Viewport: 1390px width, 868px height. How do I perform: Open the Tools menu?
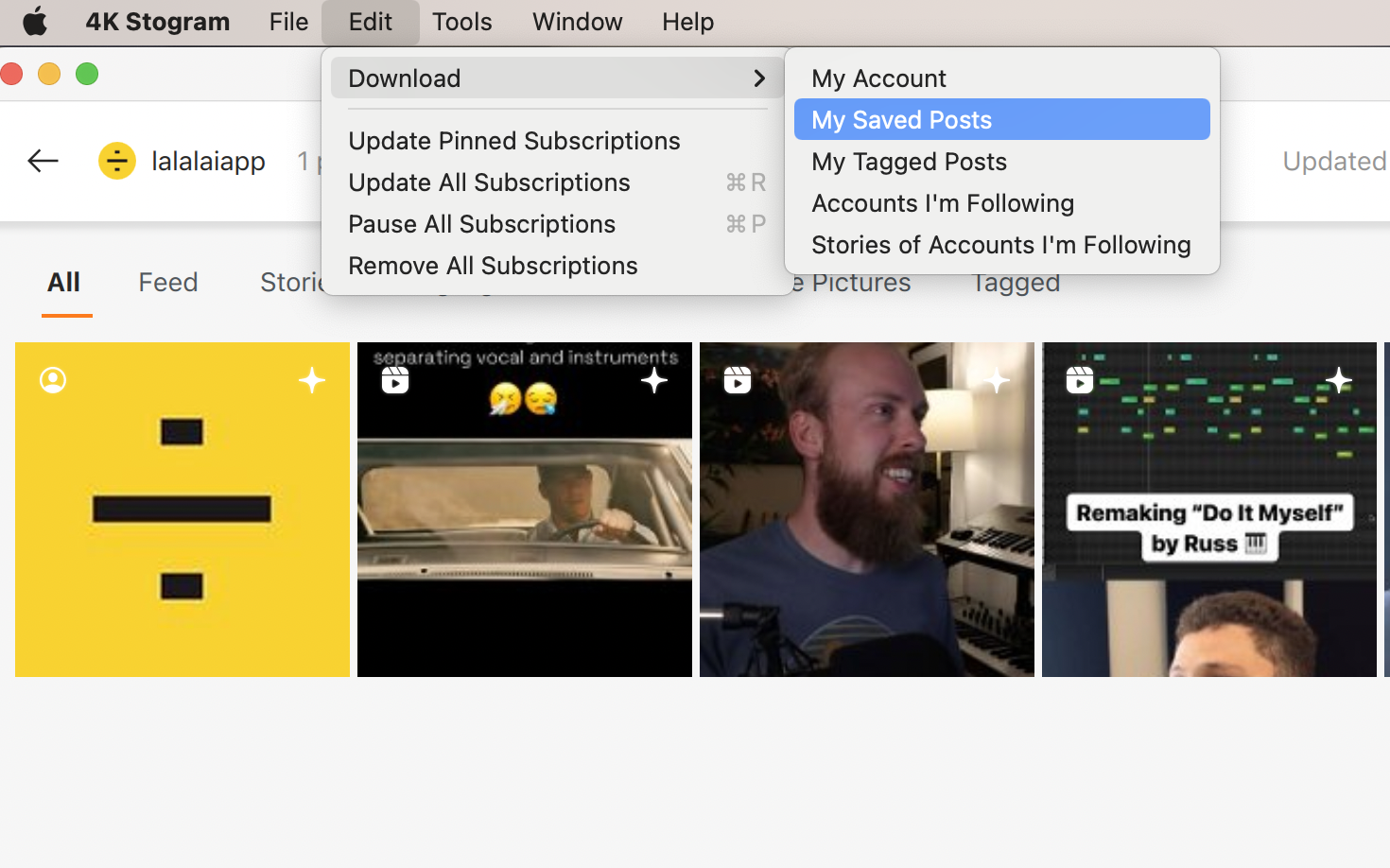pos(461,22)
